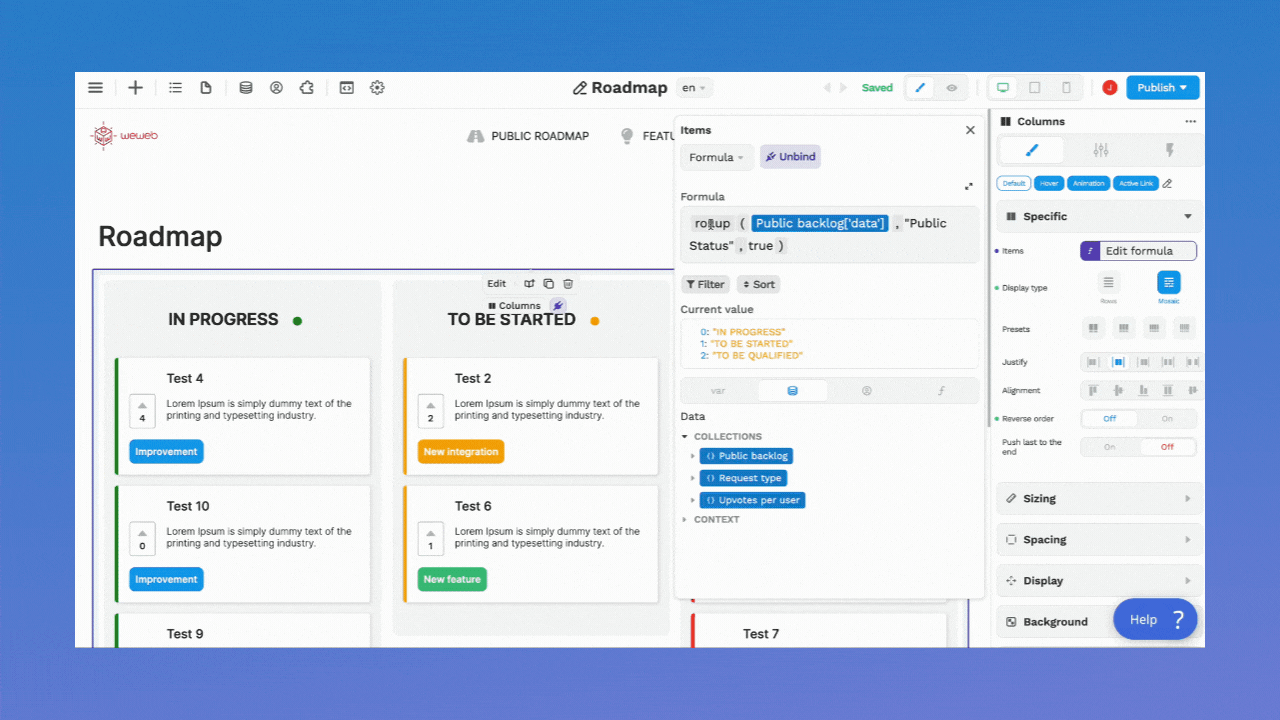This screenshot has height=720, width=1280.
Task: Open the workflows lightning tab
Action: 1168,150
